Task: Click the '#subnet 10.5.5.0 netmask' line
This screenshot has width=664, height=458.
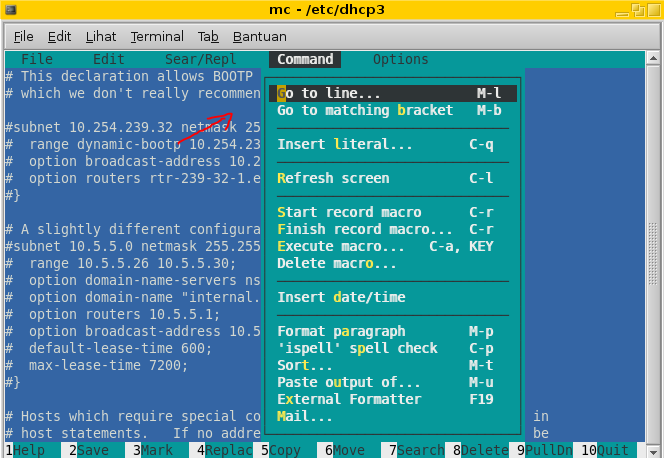Action: click(x=133, y=246)
